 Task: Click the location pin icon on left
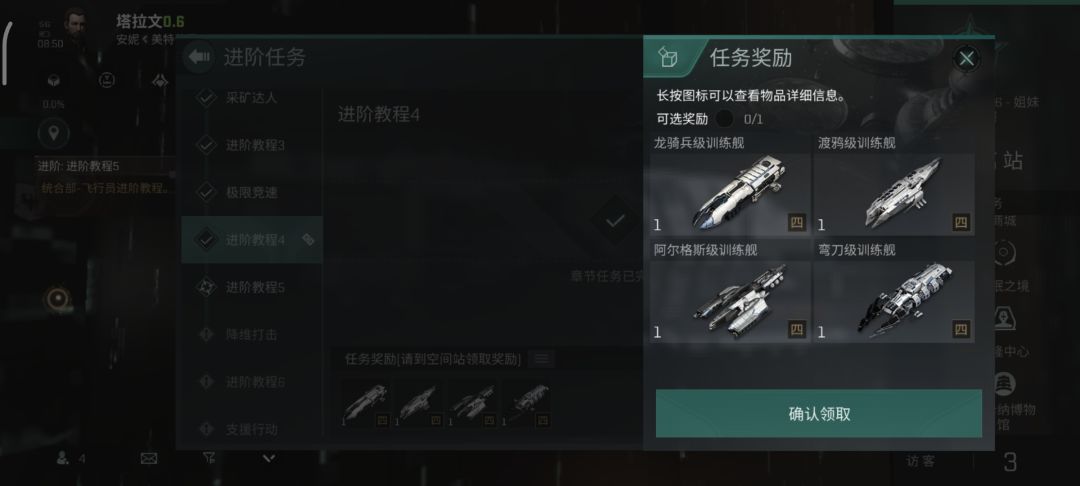pos(54,132)
